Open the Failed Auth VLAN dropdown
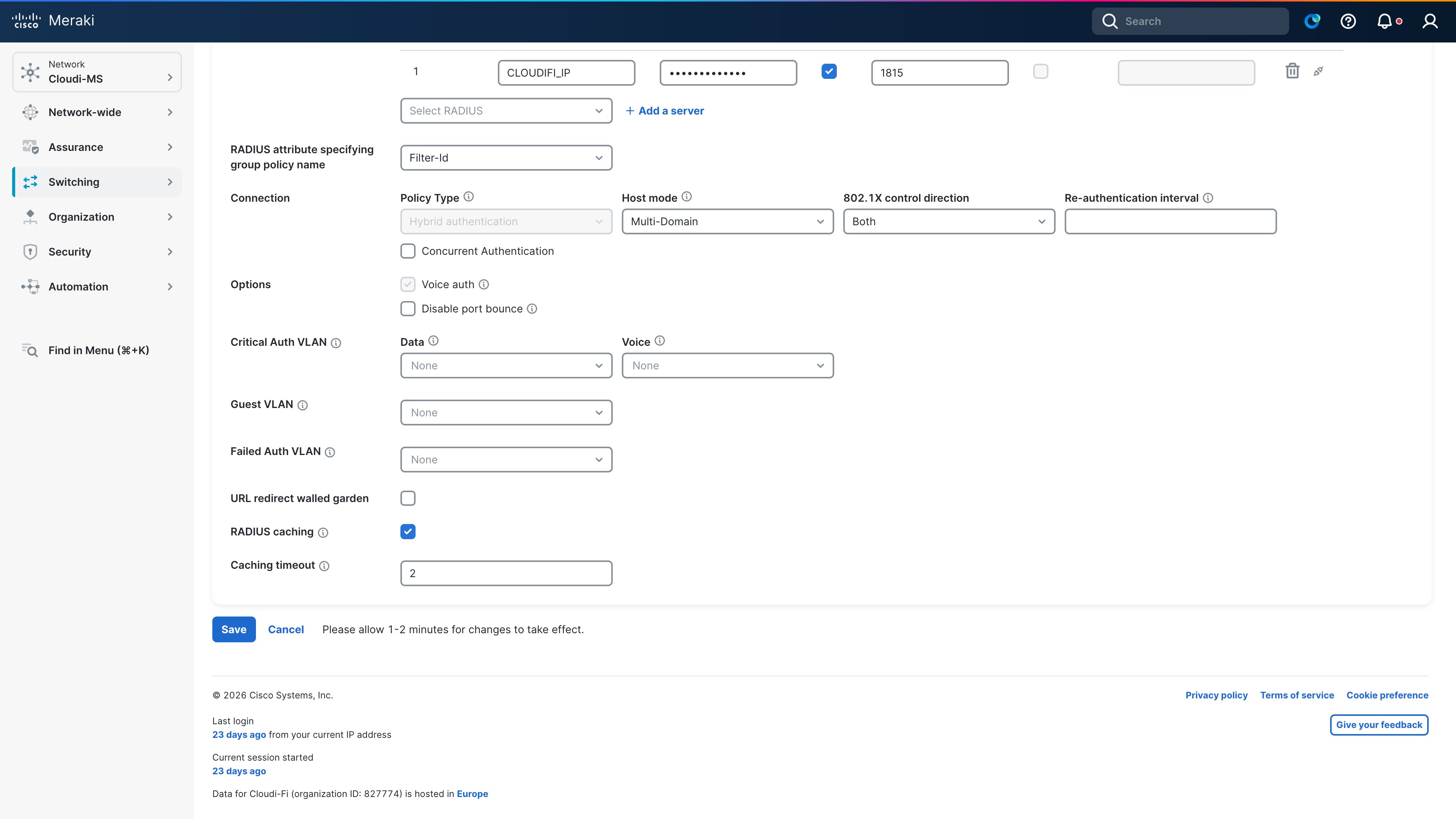 pyautogui.click(x=506, y=460)
